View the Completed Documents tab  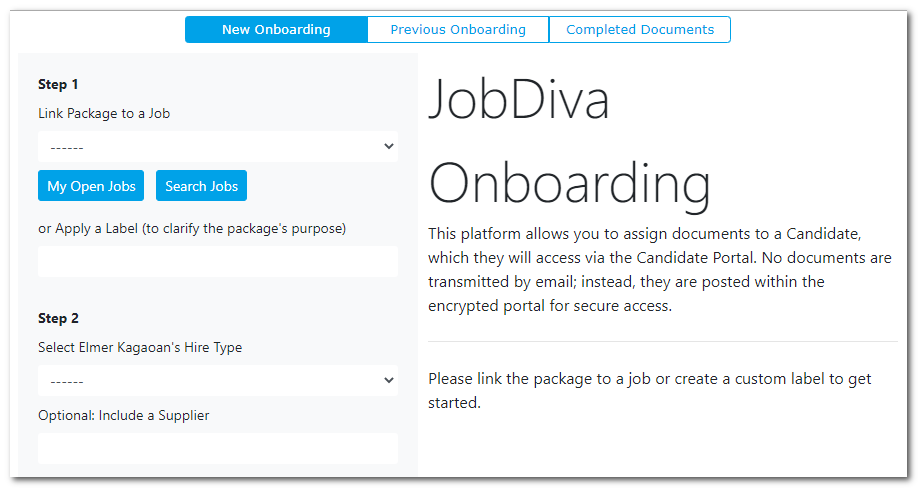(640, 30)
